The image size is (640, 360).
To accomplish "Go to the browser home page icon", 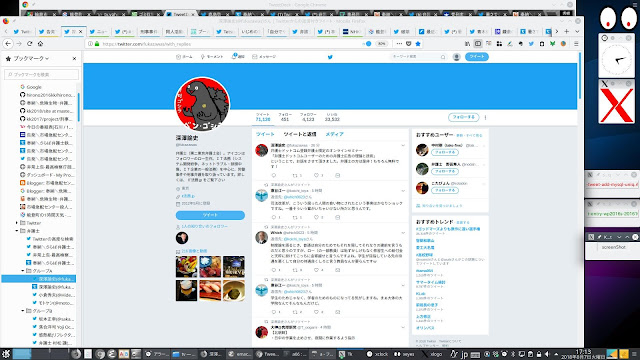I will coord(40,44).
